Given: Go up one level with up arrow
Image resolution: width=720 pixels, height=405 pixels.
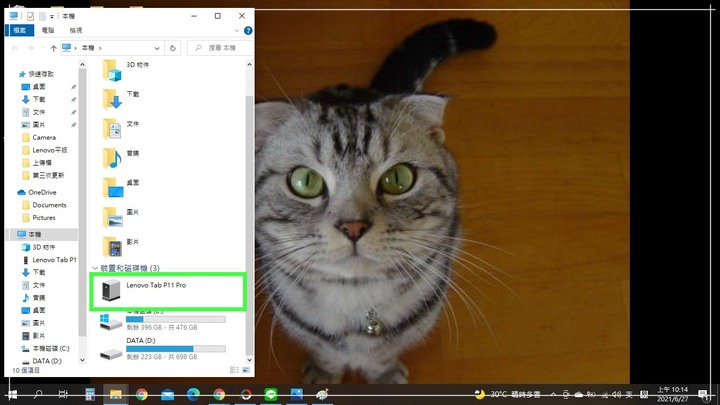Looking at the screenshot, I should point(53,48).
